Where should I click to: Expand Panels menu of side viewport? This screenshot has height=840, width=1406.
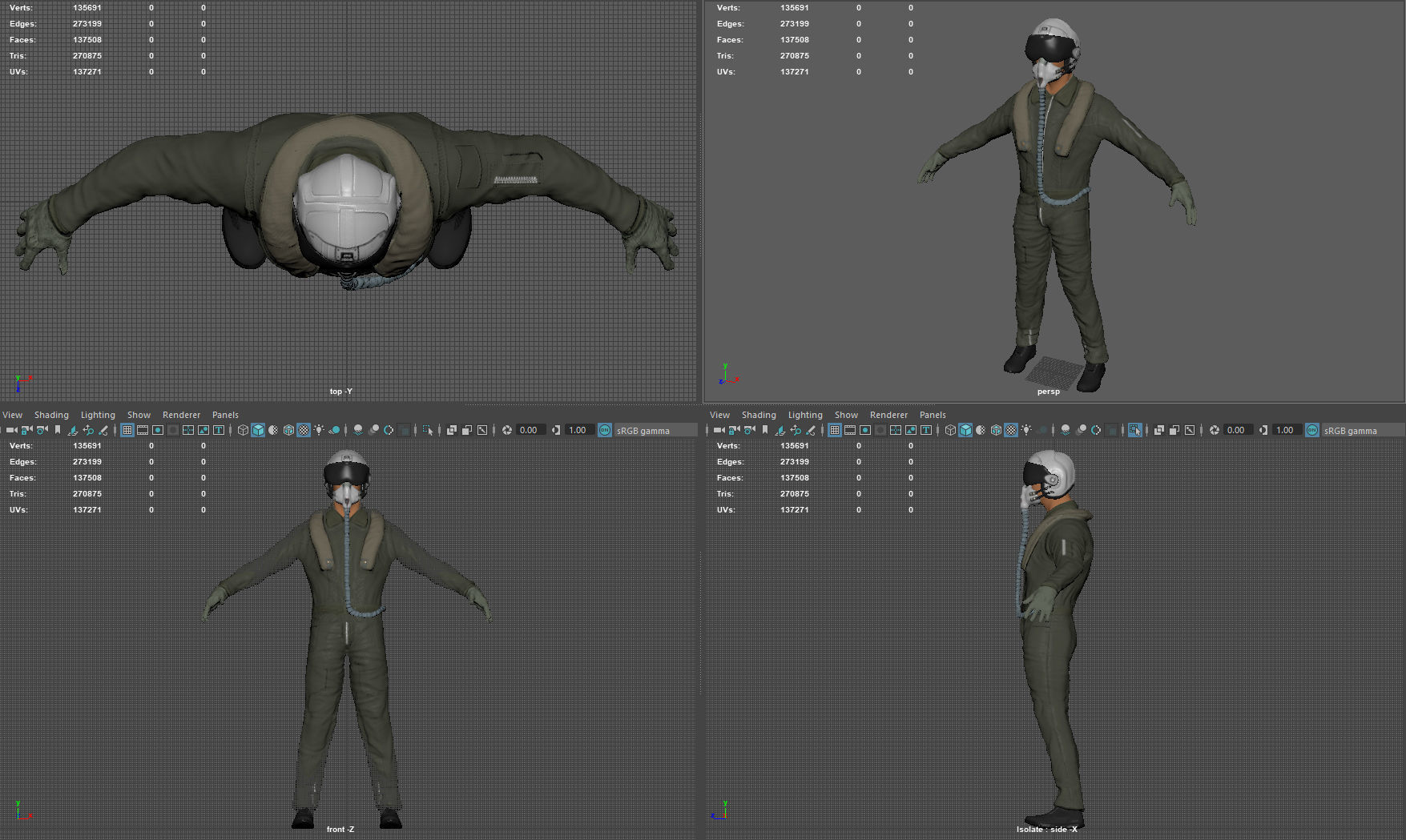click(x=933, y=415)
